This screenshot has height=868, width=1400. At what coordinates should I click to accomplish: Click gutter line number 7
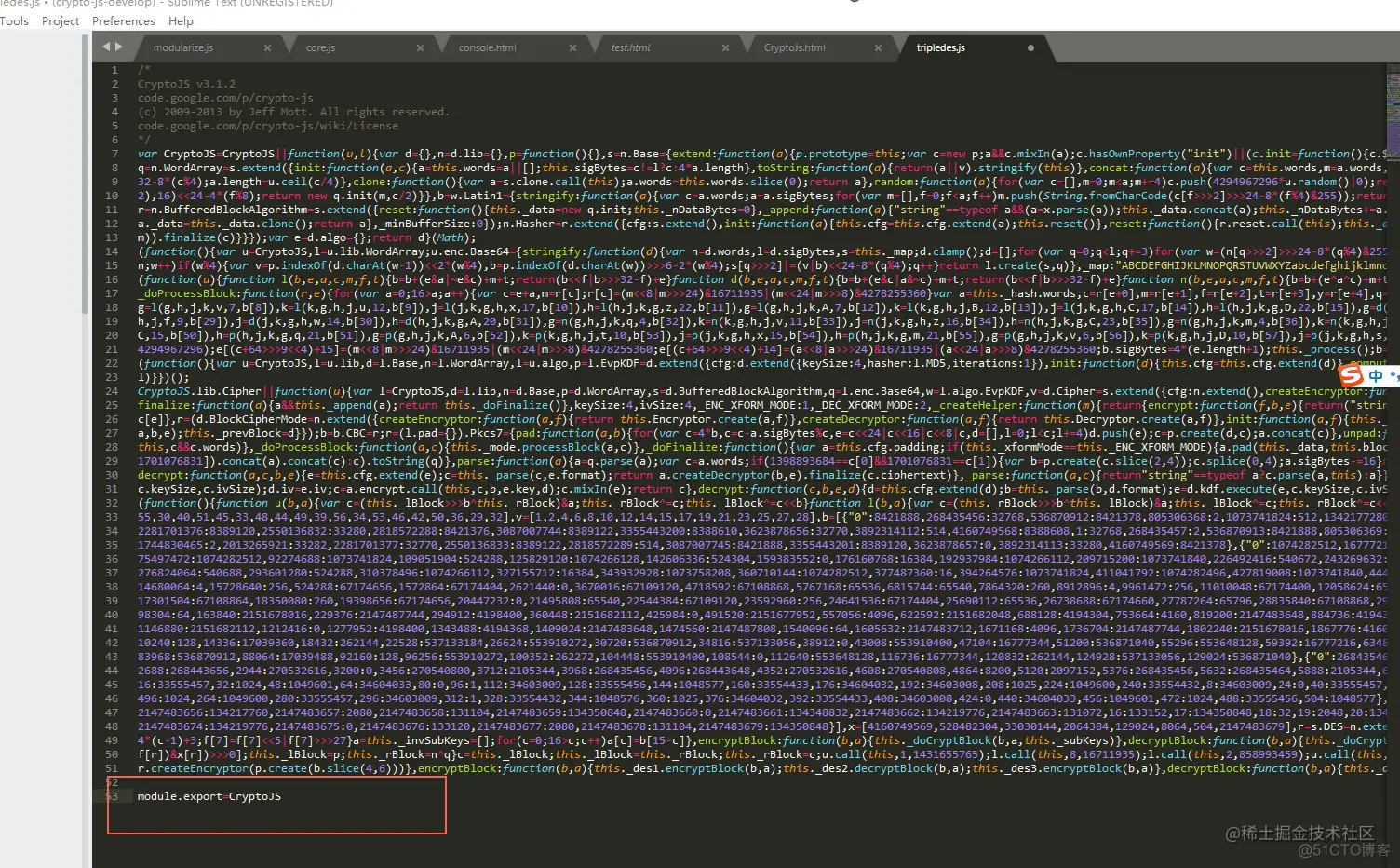click(x=114, y=154)
